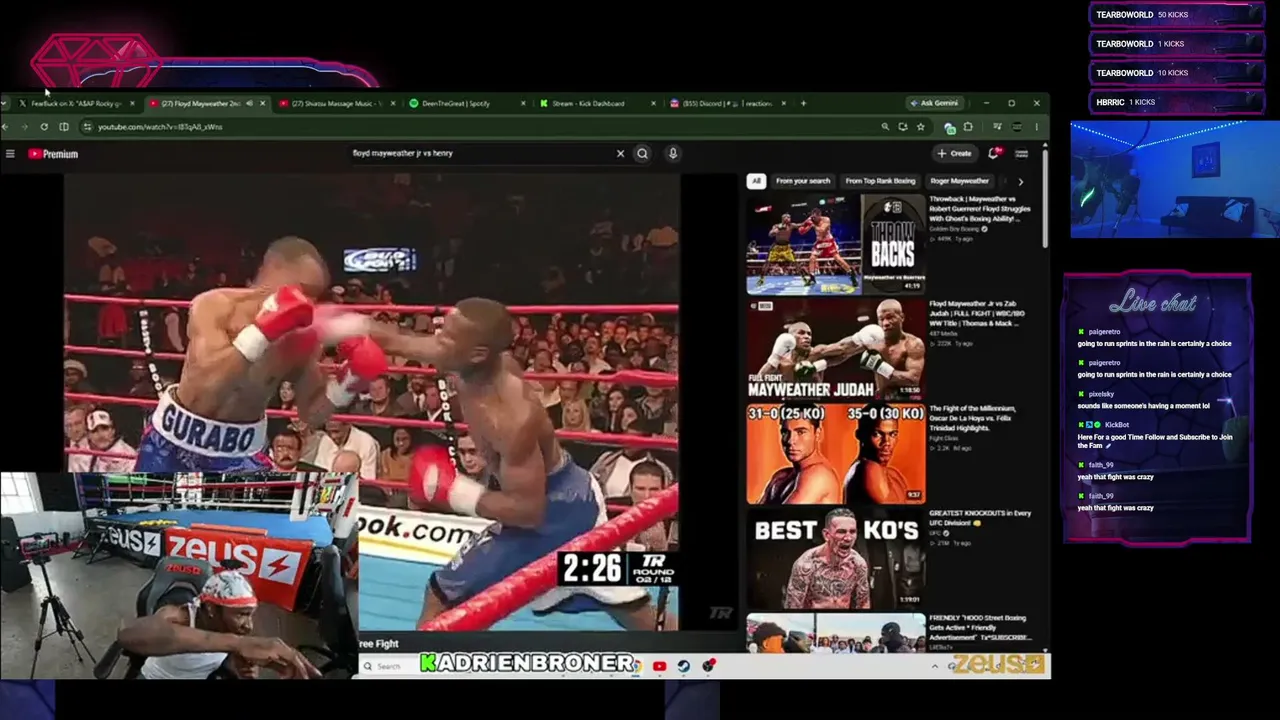Close the Spotify DeenTheGreat tab

tap(523, 103)
